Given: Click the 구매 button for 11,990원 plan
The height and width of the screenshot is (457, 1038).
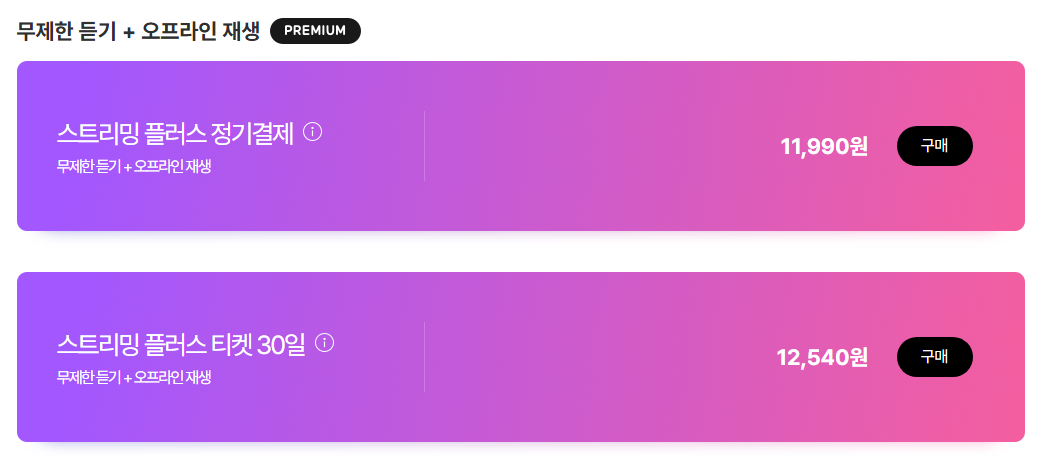Looking at the screenshot, I should click(934, 146).
